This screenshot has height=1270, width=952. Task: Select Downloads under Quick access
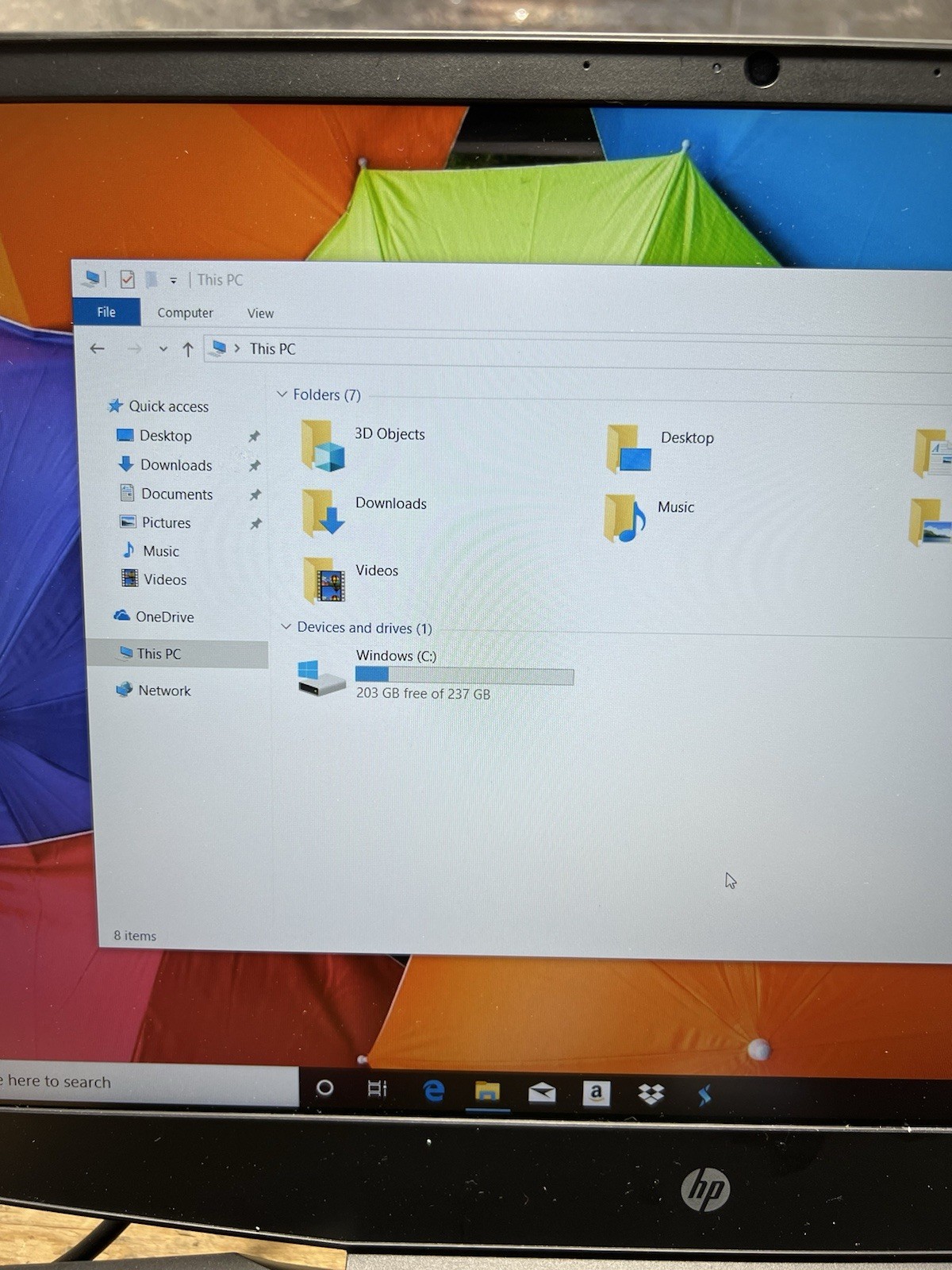(x=164, y=464)
